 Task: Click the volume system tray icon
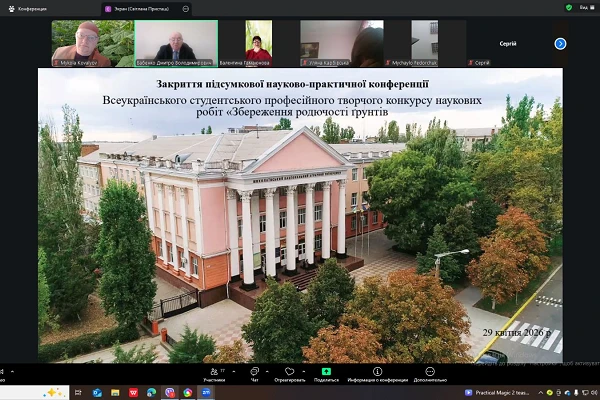point(593,393)
